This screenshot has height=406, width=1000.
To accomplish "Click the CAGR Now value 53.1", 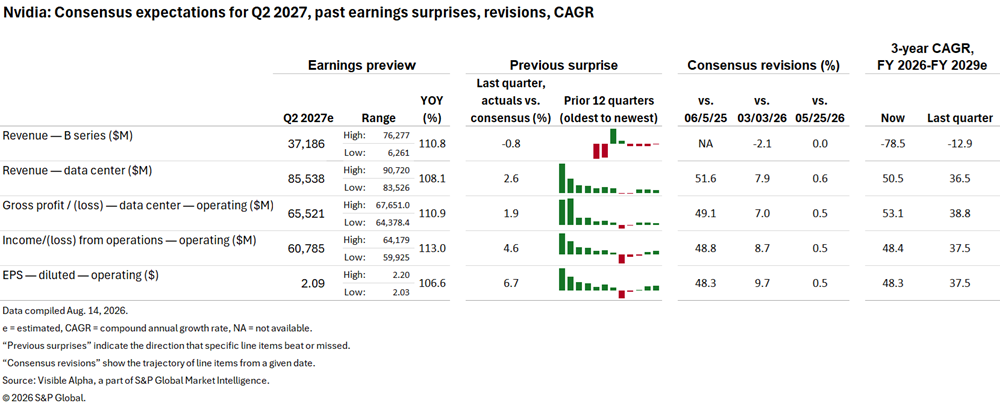I will coord(891,214).
